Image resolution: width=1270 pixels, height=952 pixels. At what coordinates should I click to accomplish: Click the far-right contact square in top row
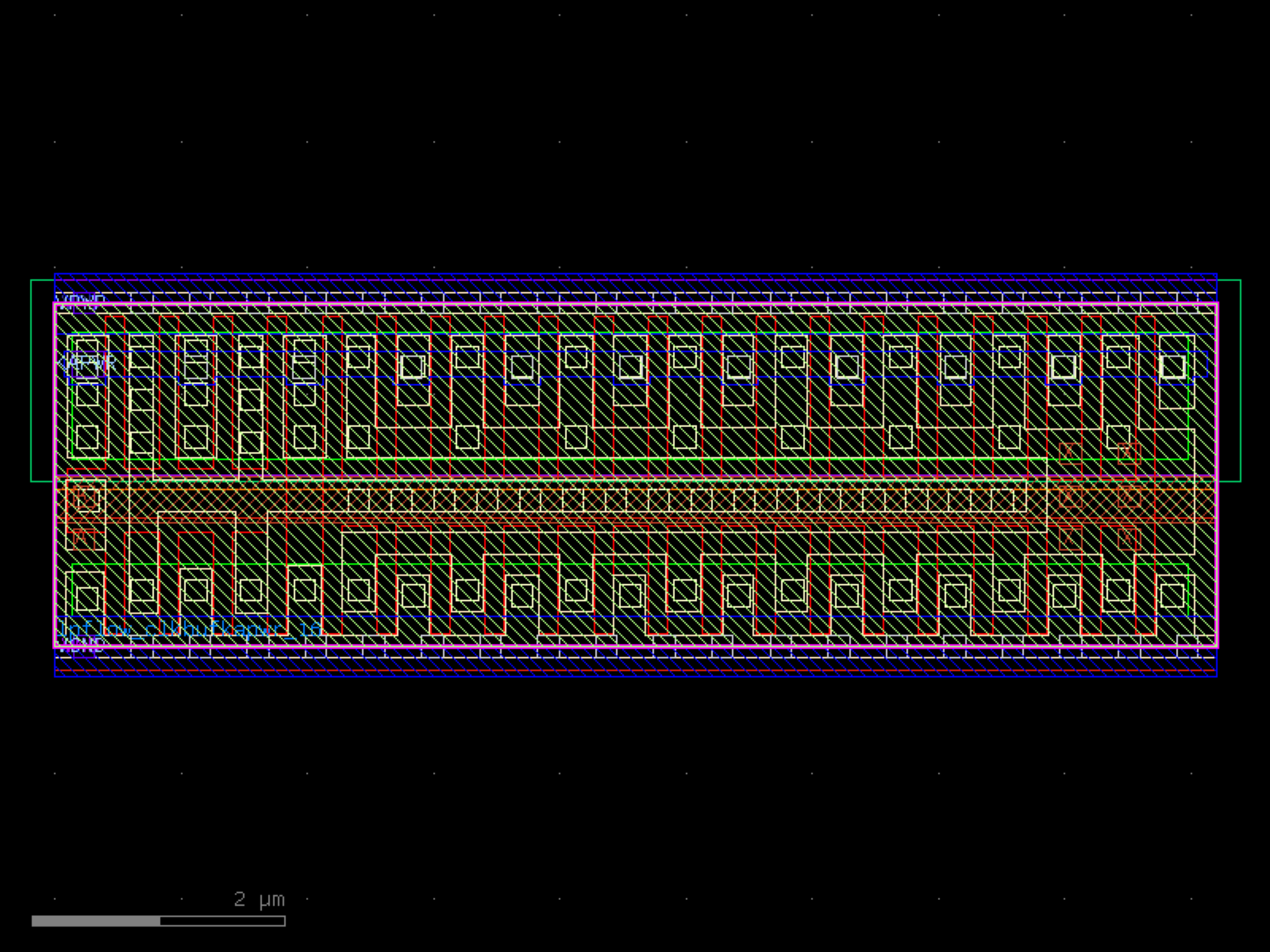pyautogui.click(x=1172, y=366)
